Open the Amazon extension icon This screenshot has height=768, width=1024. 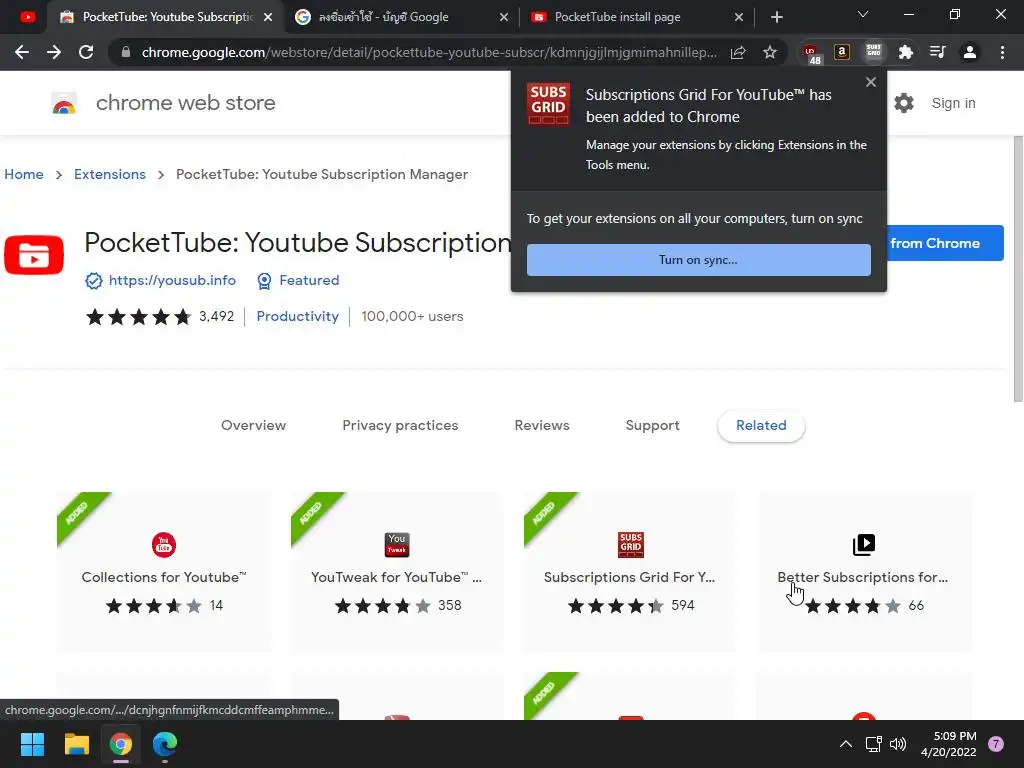tap(842, 52)
